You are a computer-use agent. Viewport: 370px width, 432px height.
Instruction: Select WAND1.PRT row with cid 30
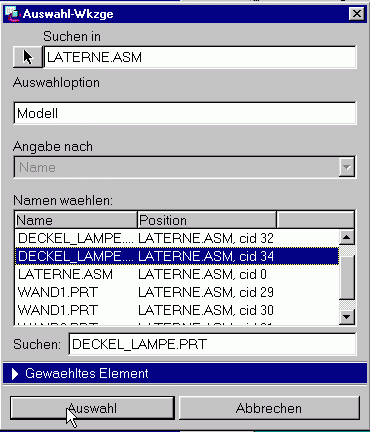[177, 310]
